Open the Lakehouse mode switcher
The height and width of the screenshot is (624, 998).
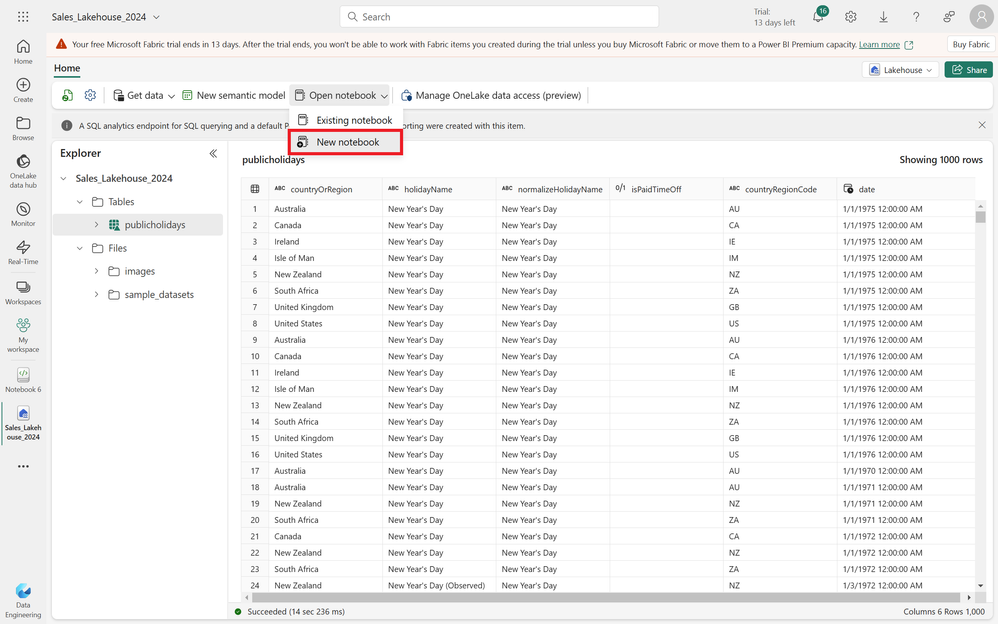pos(901,70)
